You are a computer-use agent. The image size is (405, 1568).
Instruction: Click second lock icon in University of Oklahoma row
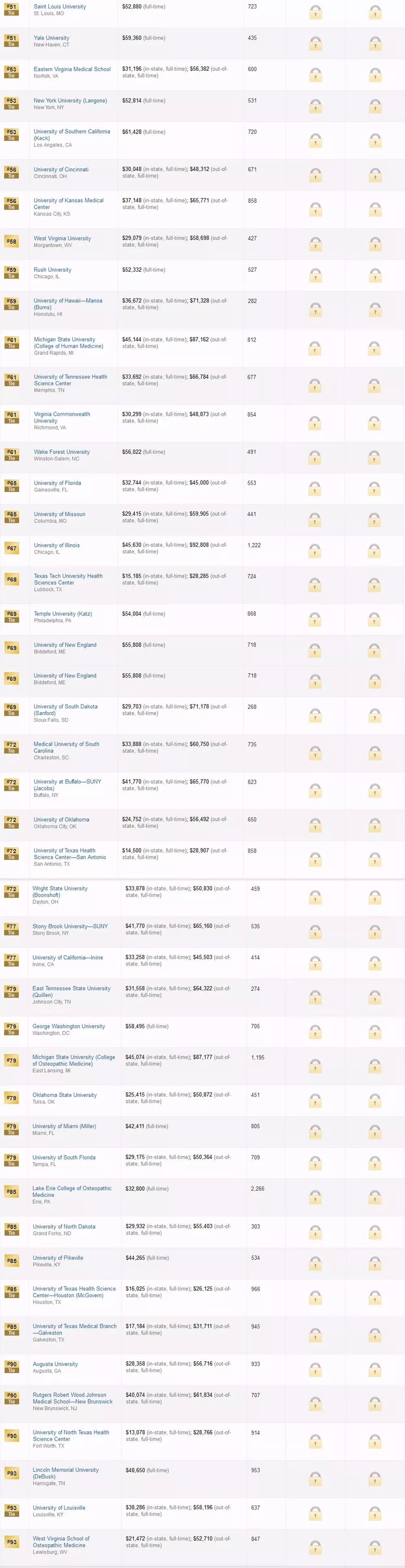coord(375,825)
